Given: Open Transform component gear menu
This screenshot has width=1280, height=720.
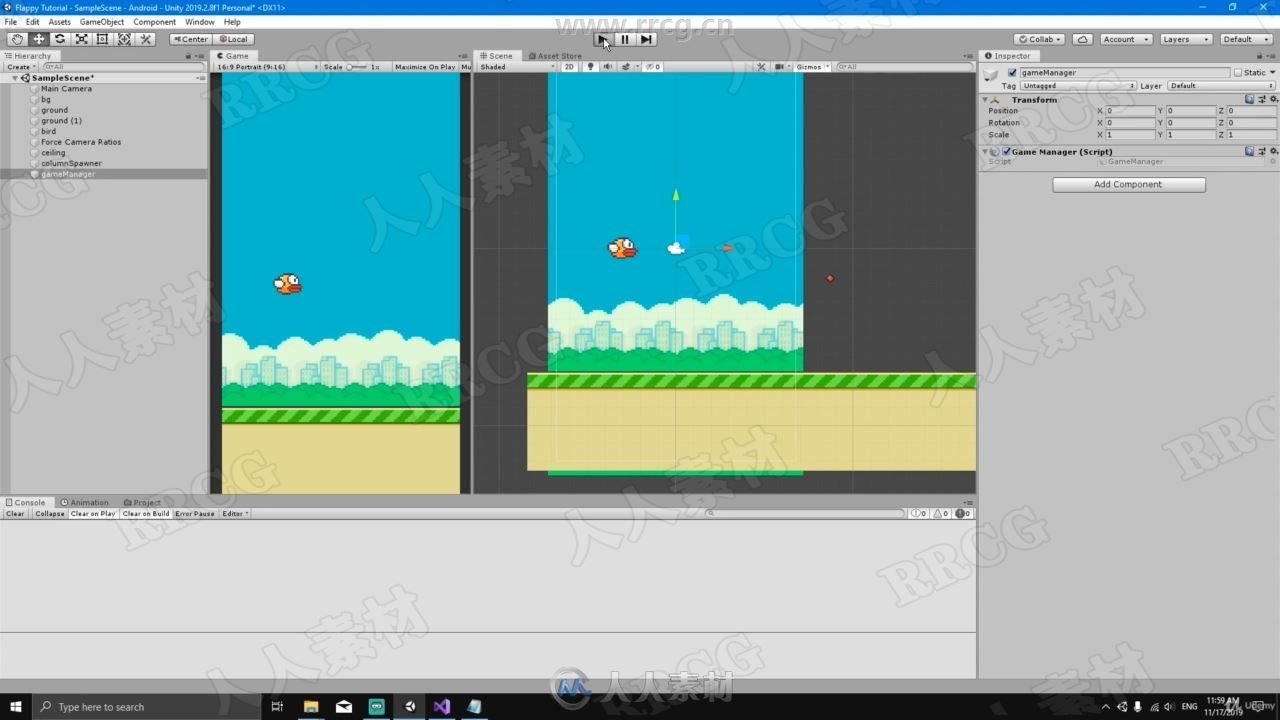Looking at the screenshot, I should pos(1272,99).
